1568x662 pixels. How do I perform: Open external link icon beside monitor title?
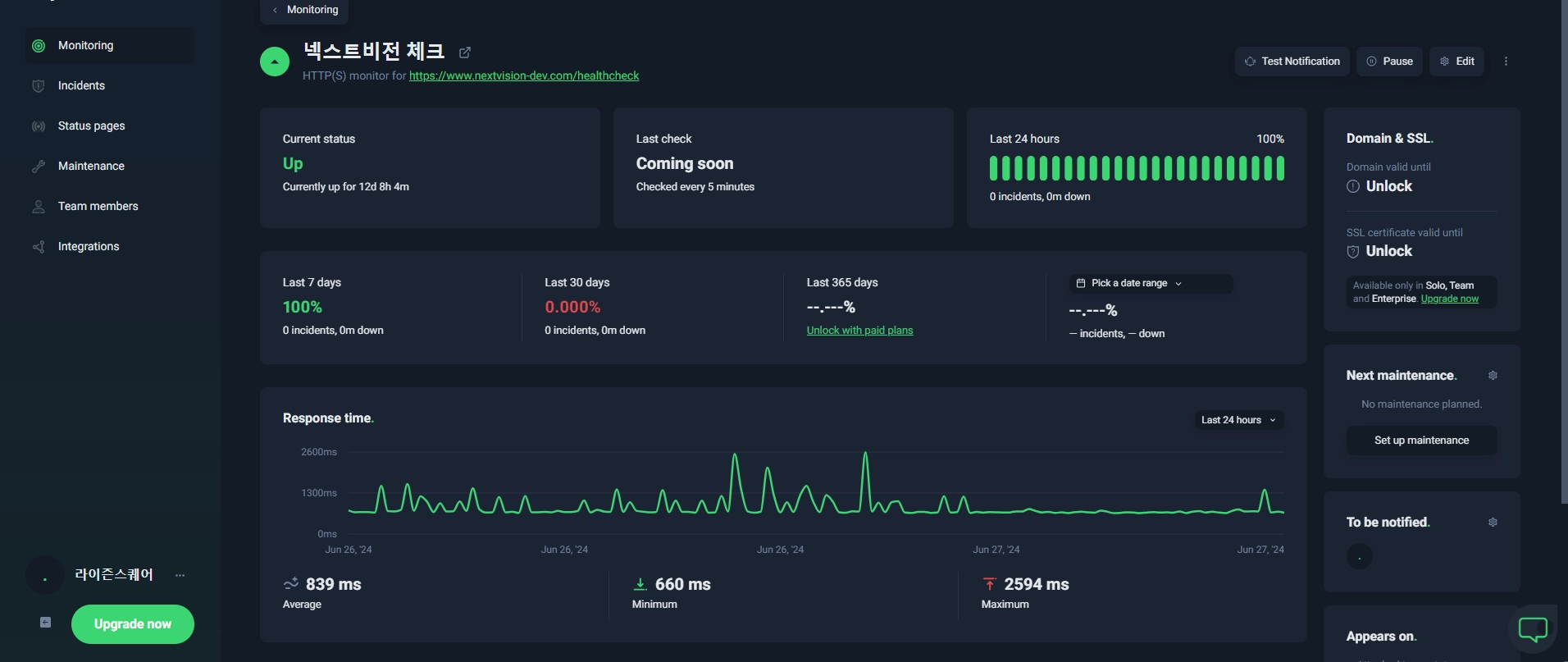click(465, 53)
